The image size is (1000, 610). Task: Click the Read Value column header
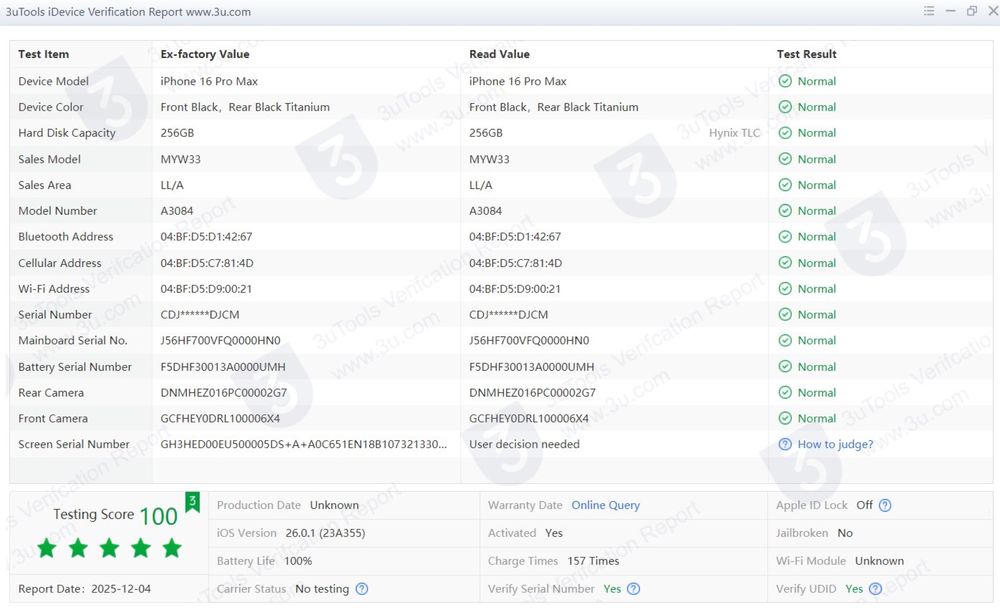pos(499,54)
